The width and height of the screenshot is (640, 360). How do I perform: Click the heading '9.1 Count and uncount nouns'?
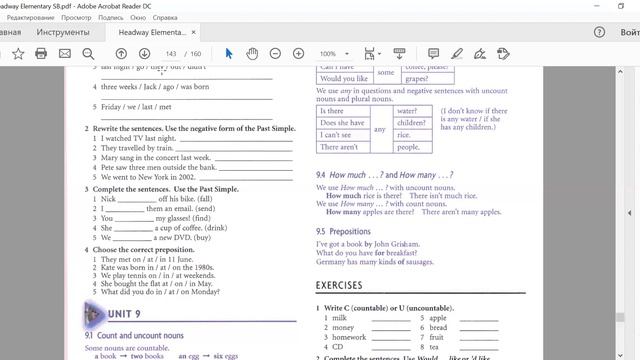pos(134,336)
